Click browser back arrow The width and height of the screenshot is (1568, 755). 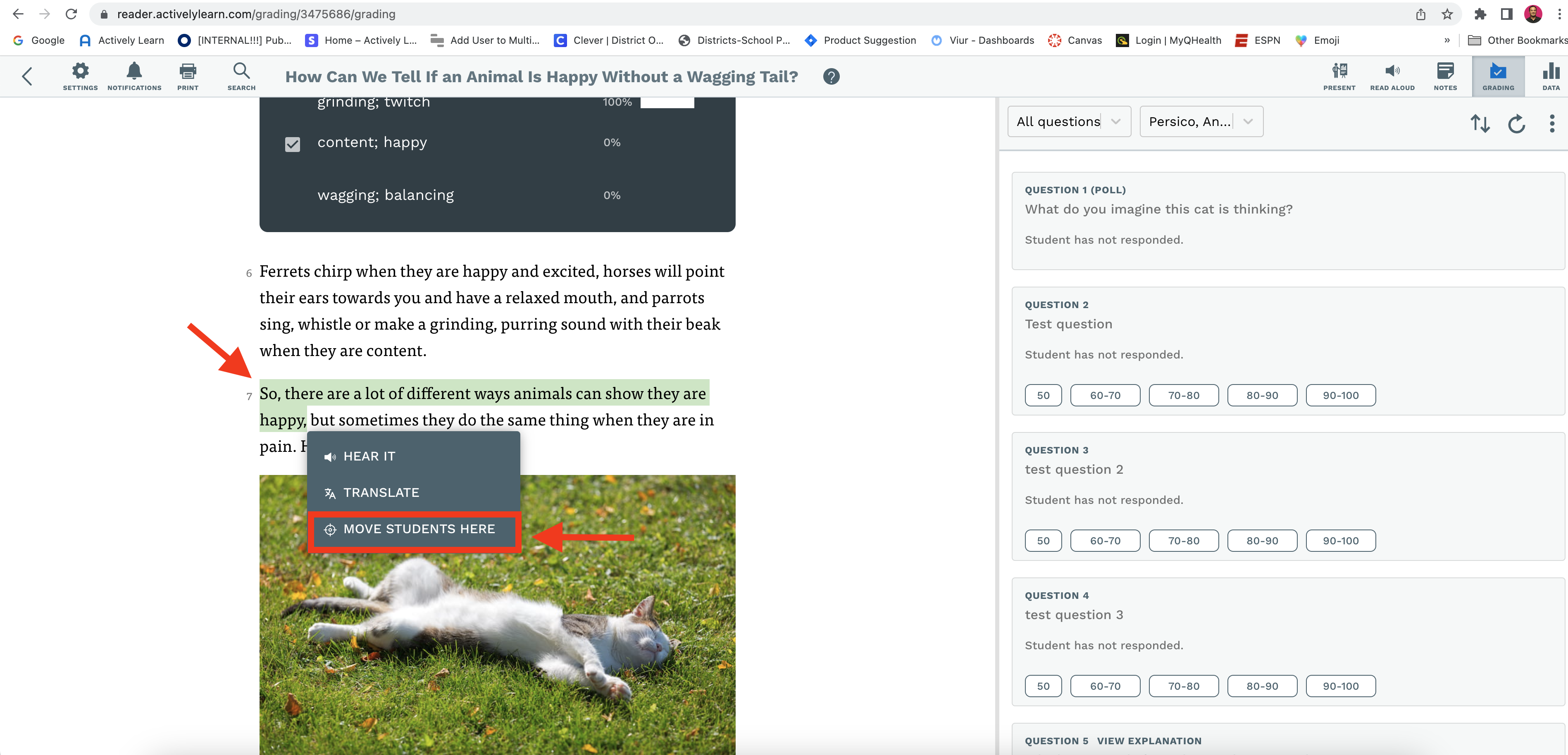(x=18, y=14)
